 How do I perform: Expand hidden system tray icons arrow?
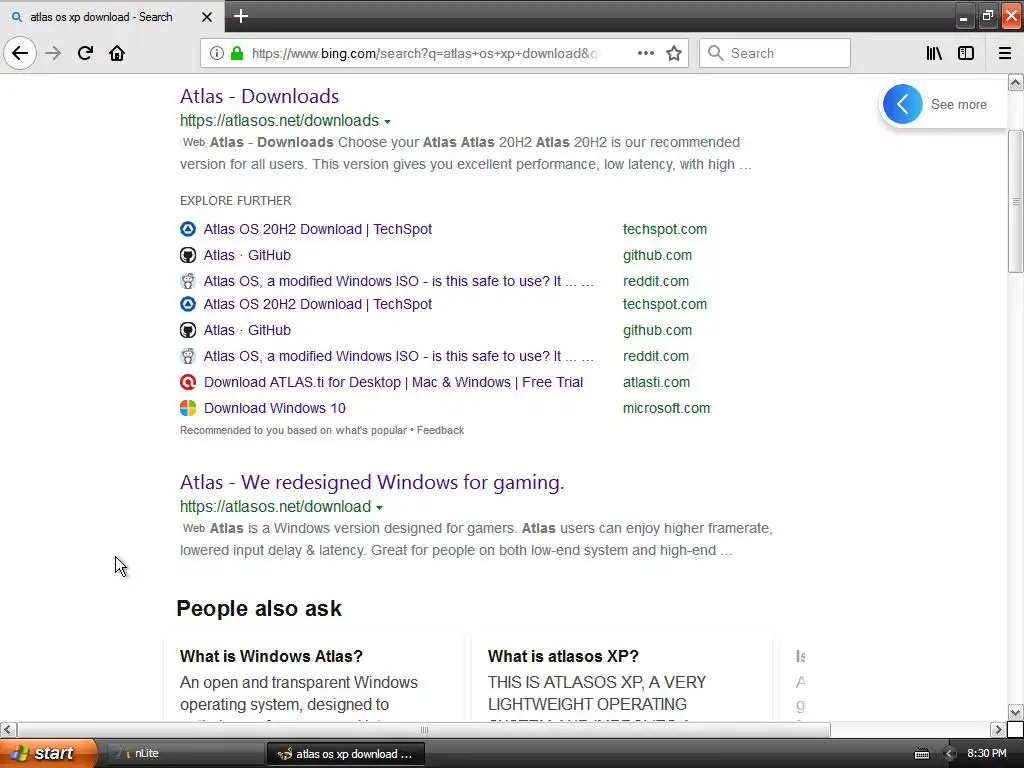(950, 754)
